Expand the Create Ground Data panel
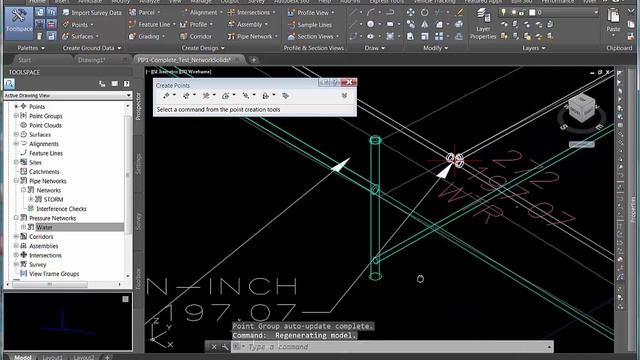Screen dimensions: 640x360 pyautogui.click(x=91, y=48)
